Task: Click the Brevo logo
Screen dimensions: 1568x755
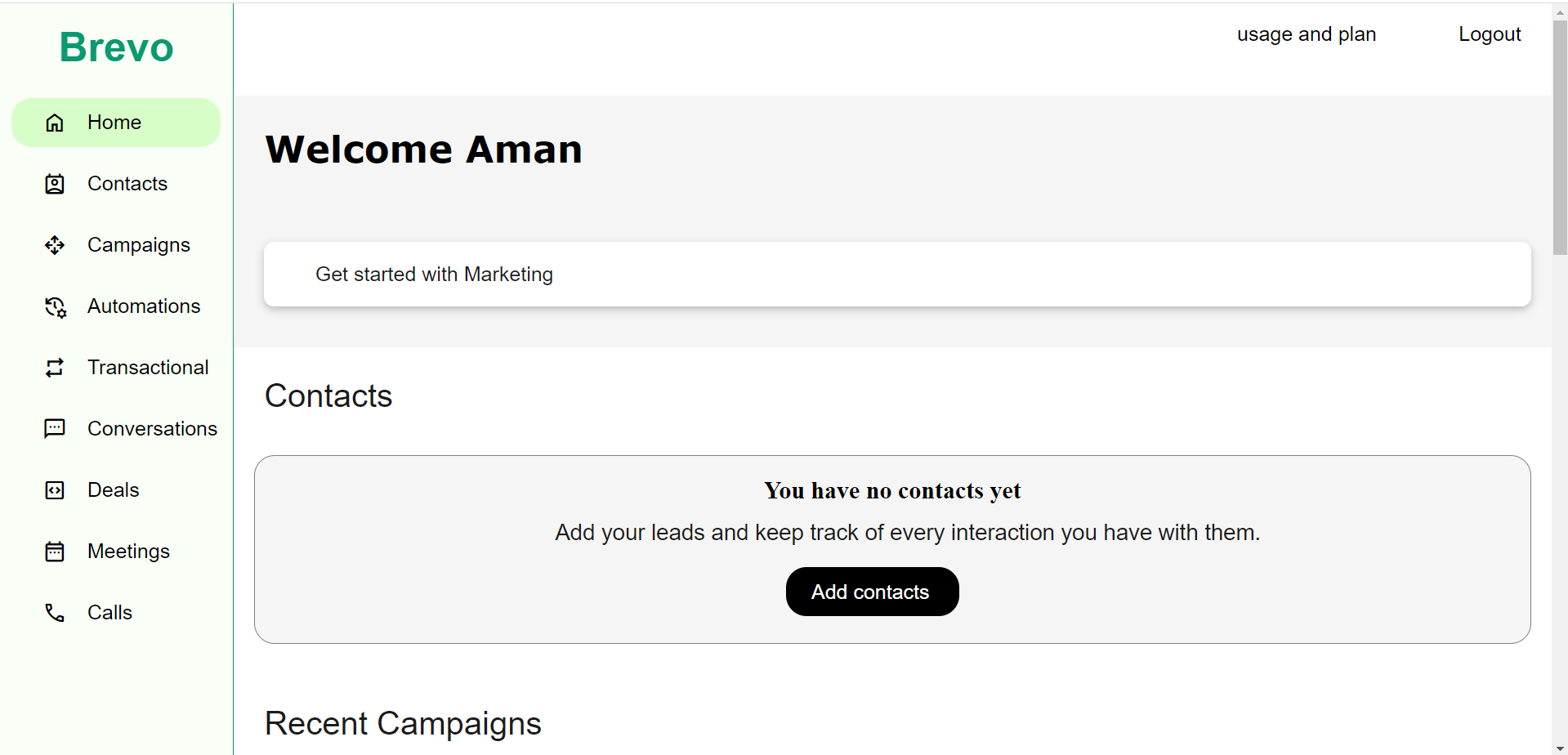Action: pyautogui.click(x=115, y=47)
